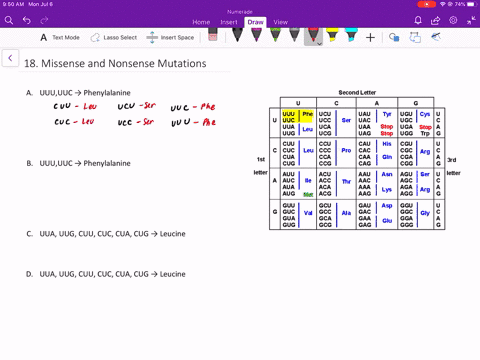Click 'Gly' label in codon table

[425, 213]
